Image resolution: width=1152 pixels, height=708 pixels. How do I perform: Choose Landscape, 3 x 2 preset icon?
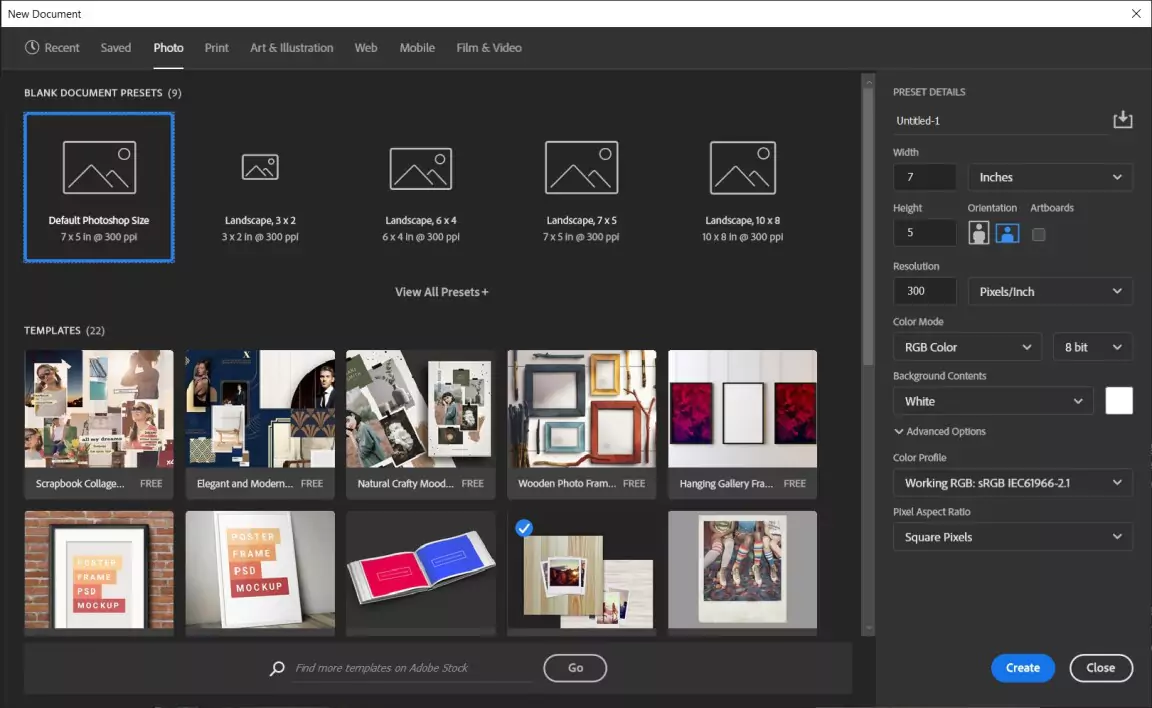coord(260,167)
